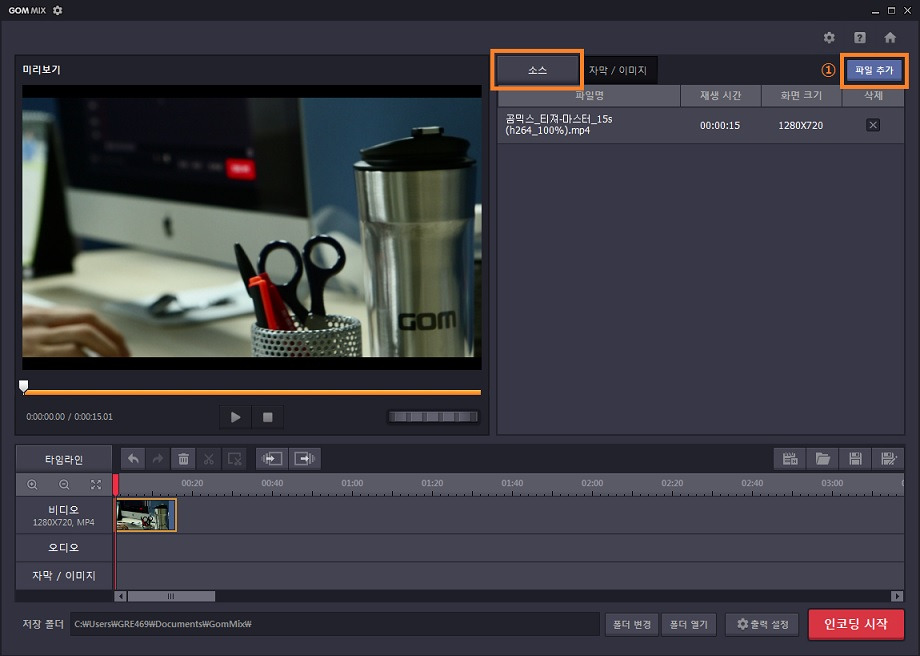Click the 파일 추가 button
The height and width of the screenshot is (656, 920).
point(874,70)
